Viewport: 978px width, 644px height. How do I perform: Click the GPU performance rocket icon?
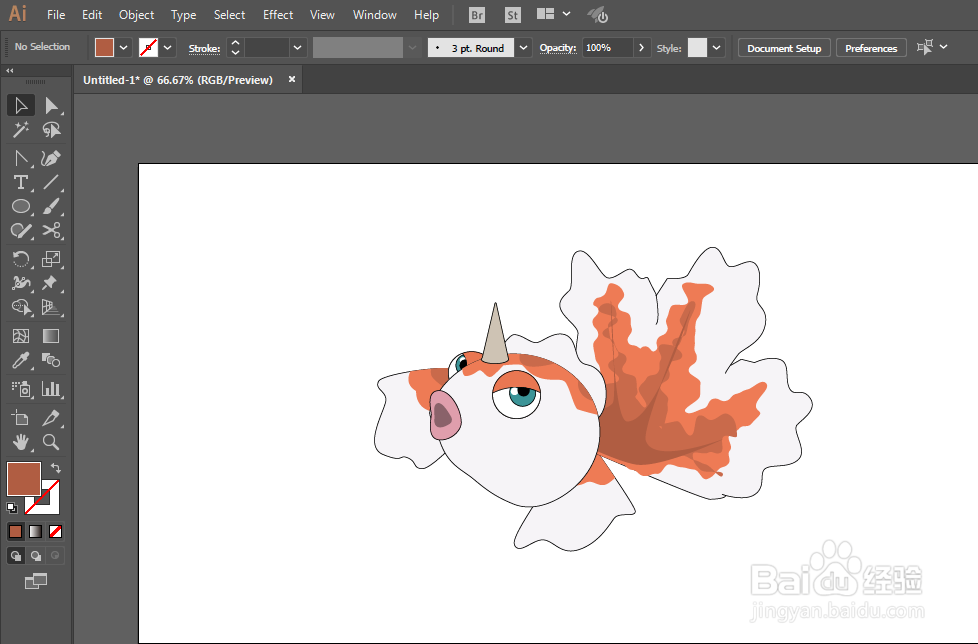[598, 15]
